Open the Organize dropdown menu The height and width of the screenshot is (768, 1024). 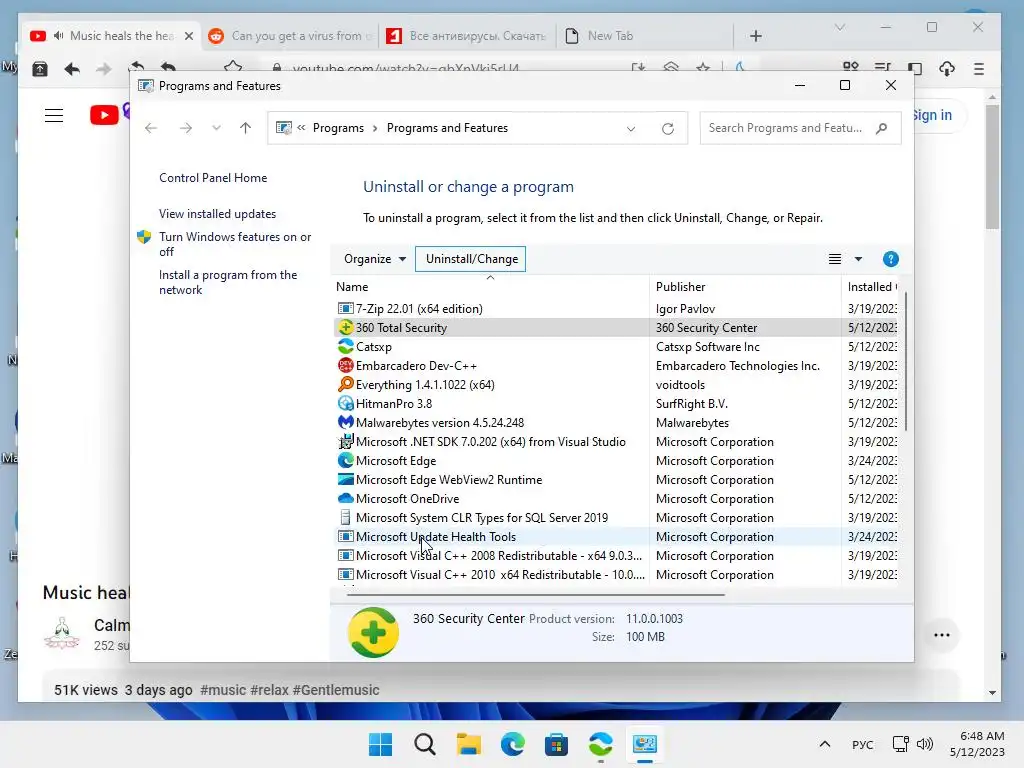pyautogui.click(x=375, y=259)
